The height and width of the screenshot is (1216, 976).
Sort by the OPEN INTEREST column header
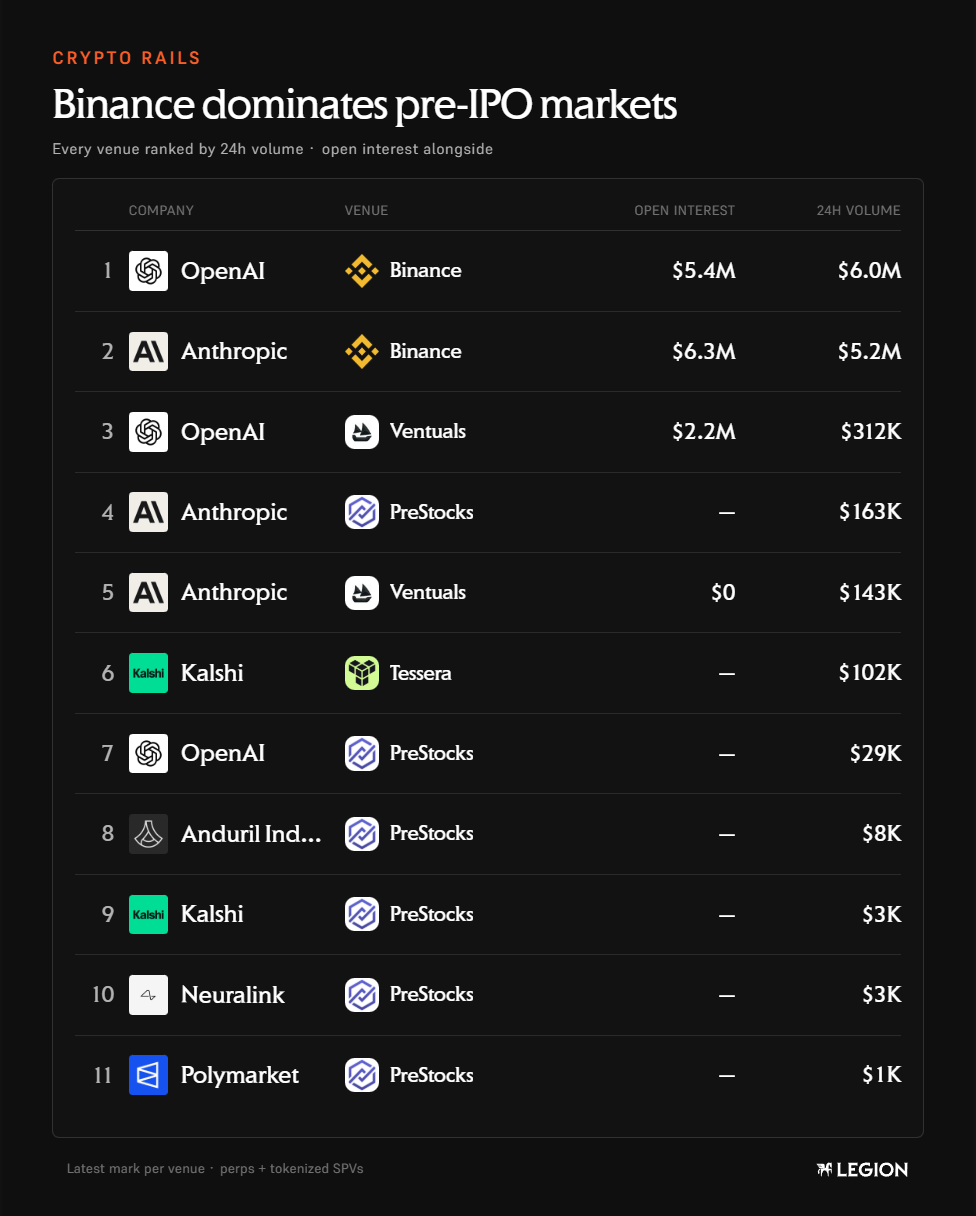point(684,211)
